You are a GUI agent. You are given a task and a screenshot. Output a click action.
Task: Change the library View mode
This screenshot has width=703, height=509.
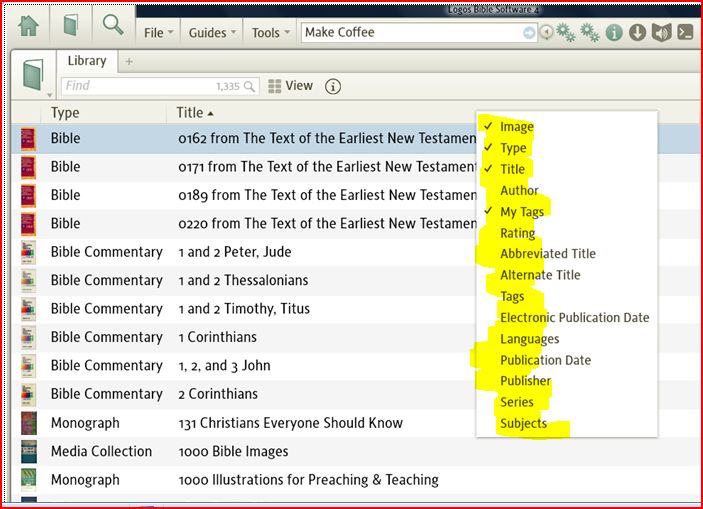290,86
